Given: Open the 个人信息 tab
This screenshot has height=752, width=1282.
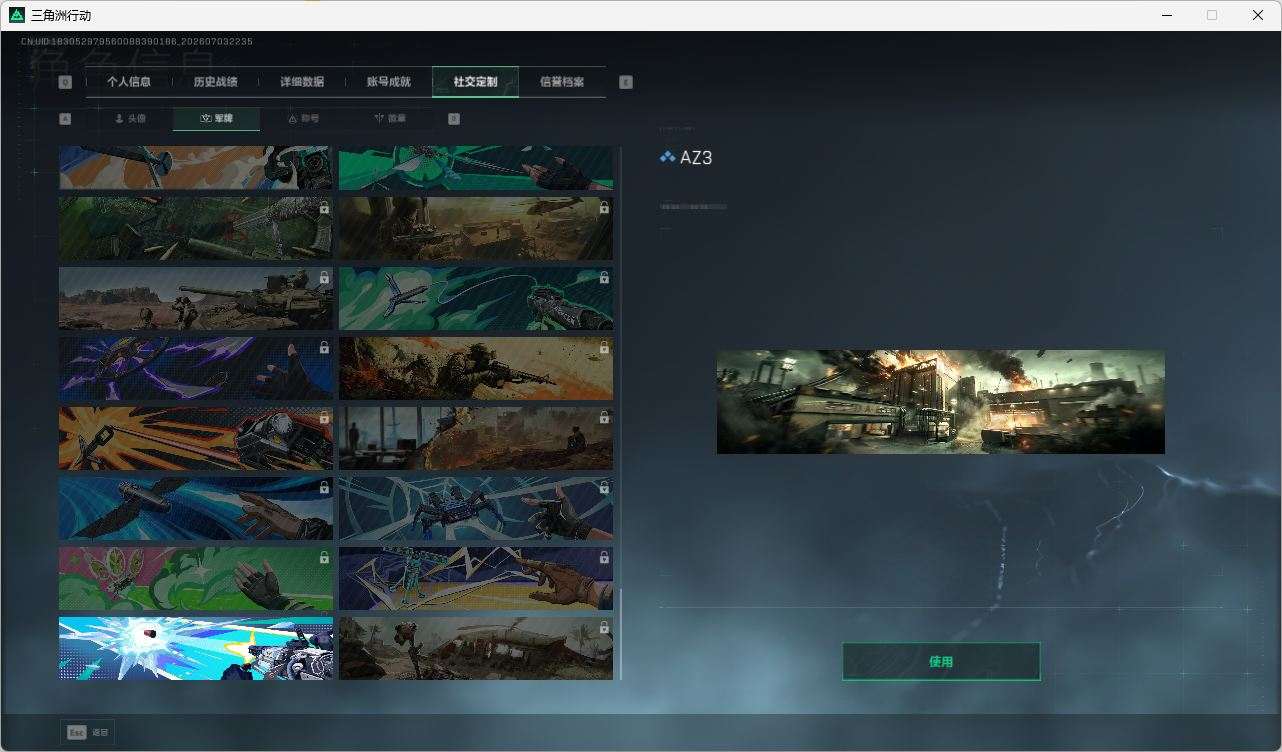Looking at the screenshot, I should click(x=129, y=82).
